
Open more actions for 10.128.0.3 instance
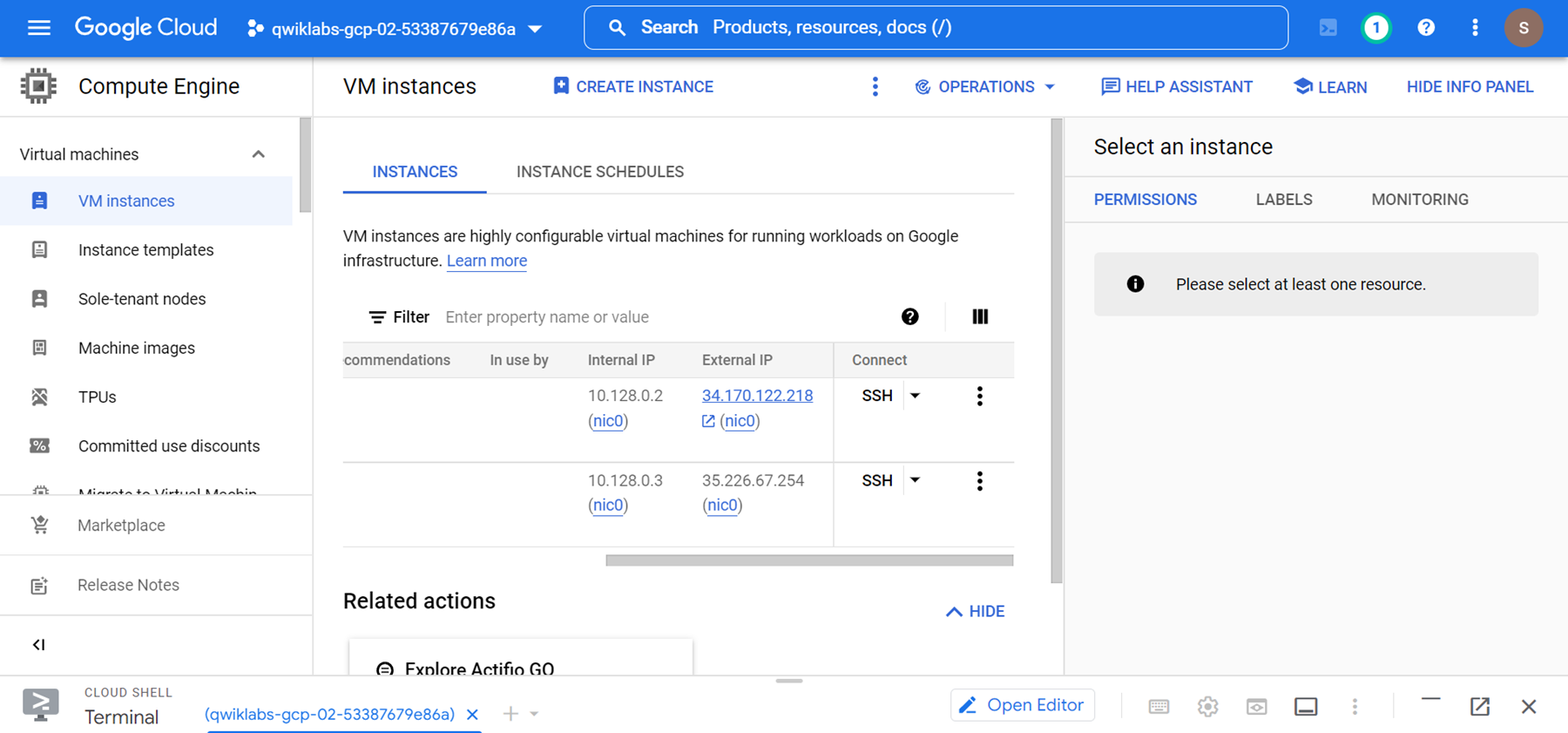[980, 480]
